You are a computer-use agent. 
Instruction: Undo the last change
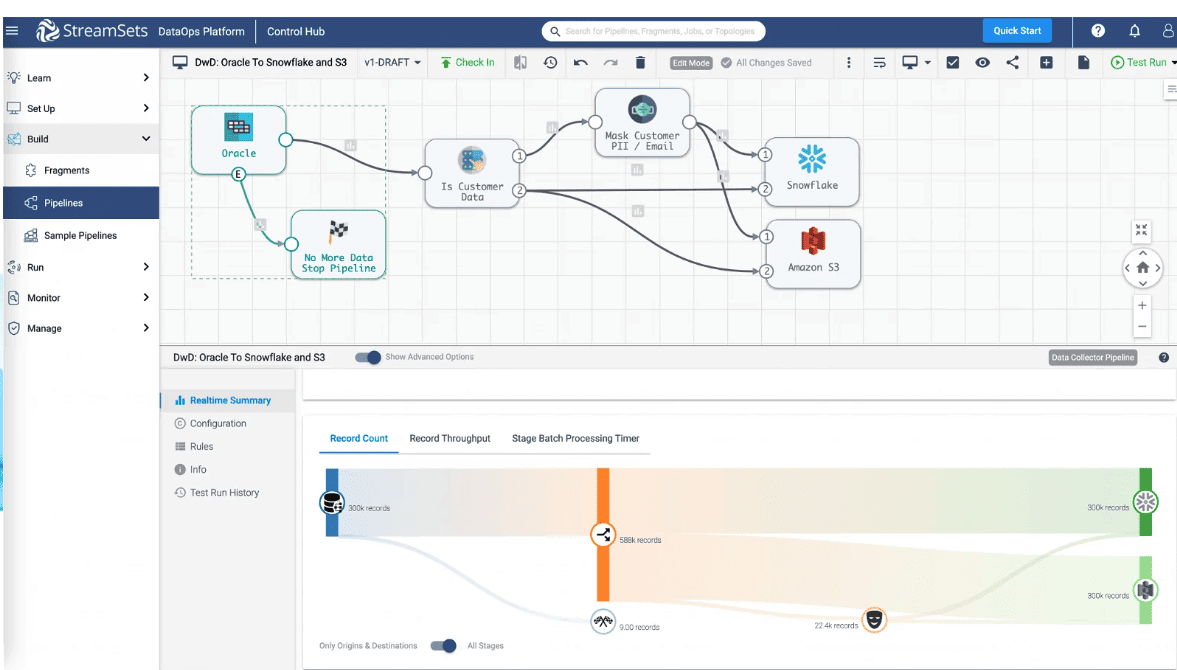(x=581, y=62)
